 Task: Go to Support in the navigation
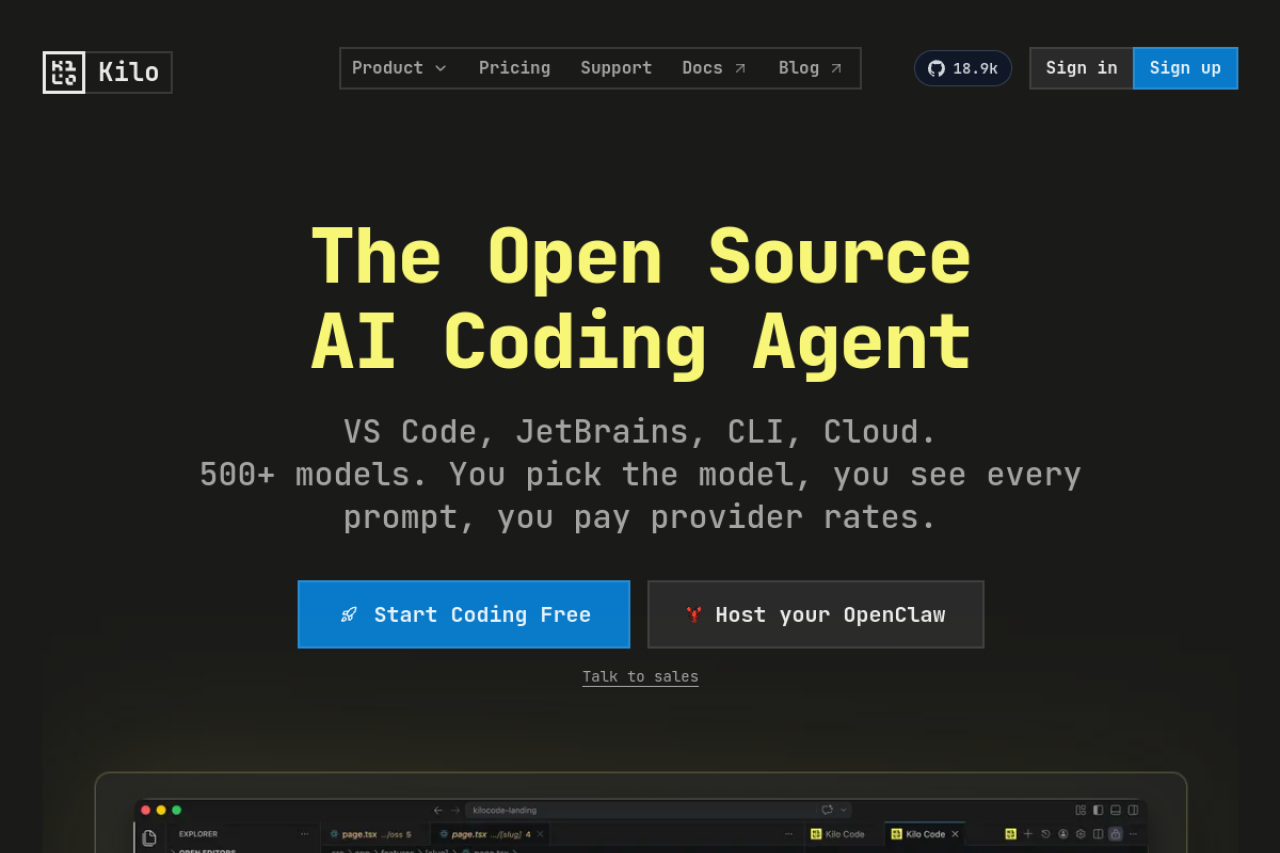point(616,68)
